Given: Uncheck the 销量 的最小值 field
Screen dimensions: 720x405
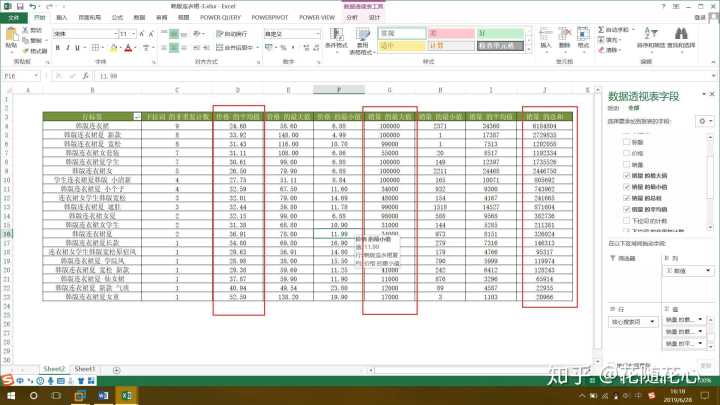Looking at the screenshot, I should tap(626, 187).
